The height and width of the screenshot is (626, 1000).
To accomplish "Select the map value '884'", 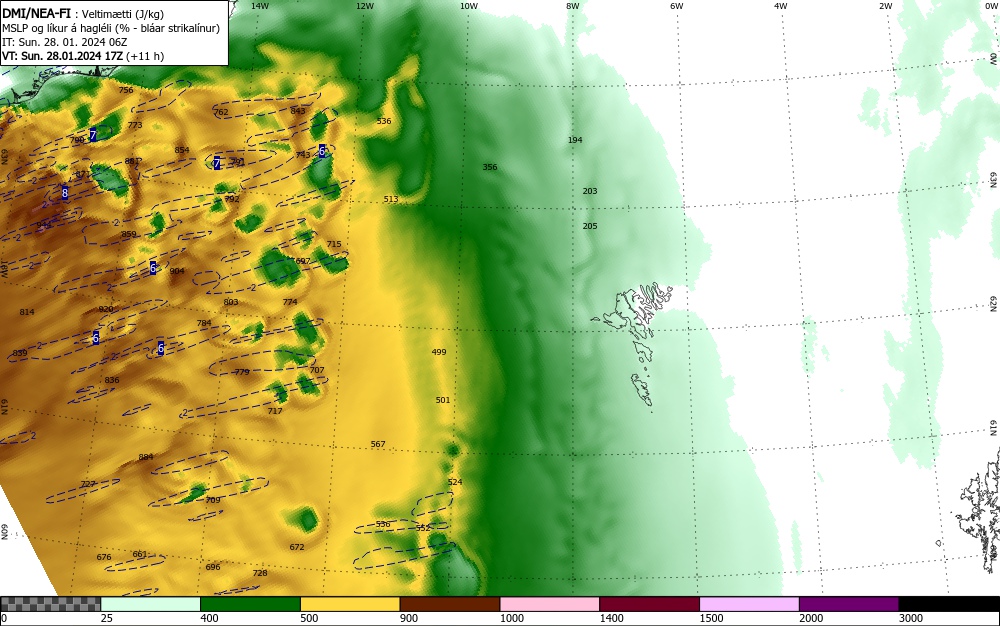I will (x=146, y=457).
